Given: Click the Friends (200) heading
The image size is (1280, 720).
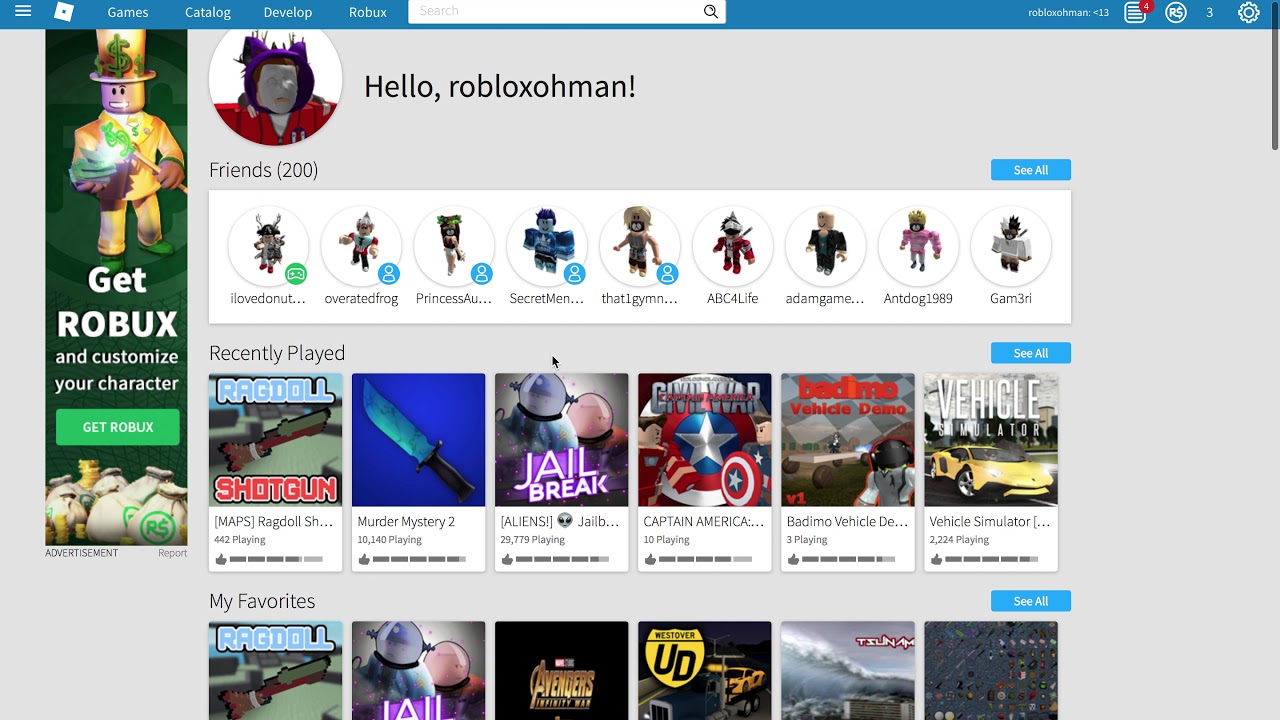Looking at the screenshot, I should pos(264,170).
